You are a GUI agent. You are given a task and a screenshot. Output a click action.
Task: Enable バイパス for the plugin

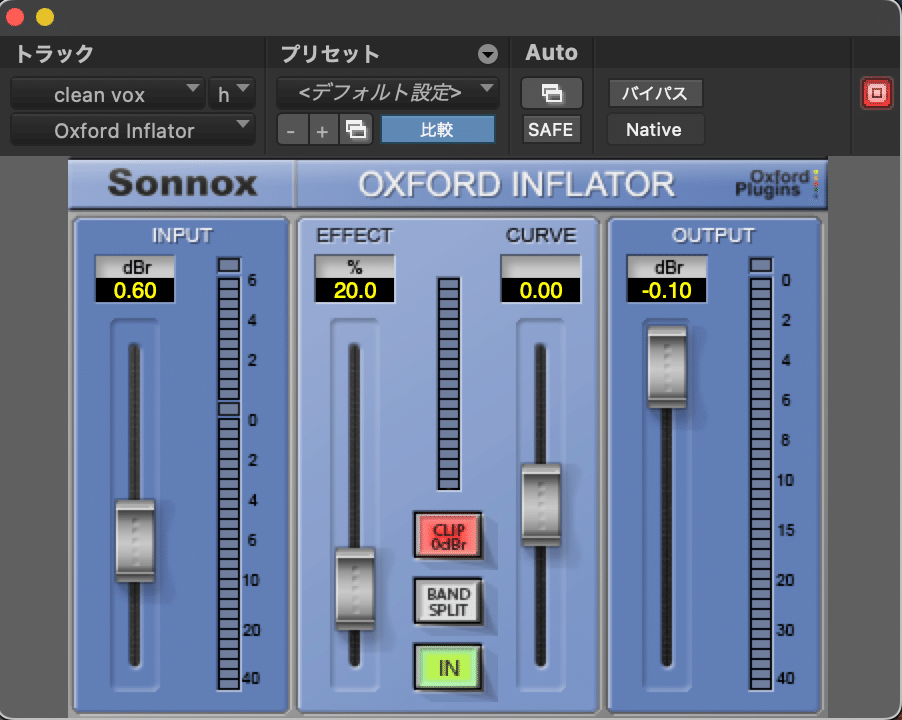pos(655,93)
